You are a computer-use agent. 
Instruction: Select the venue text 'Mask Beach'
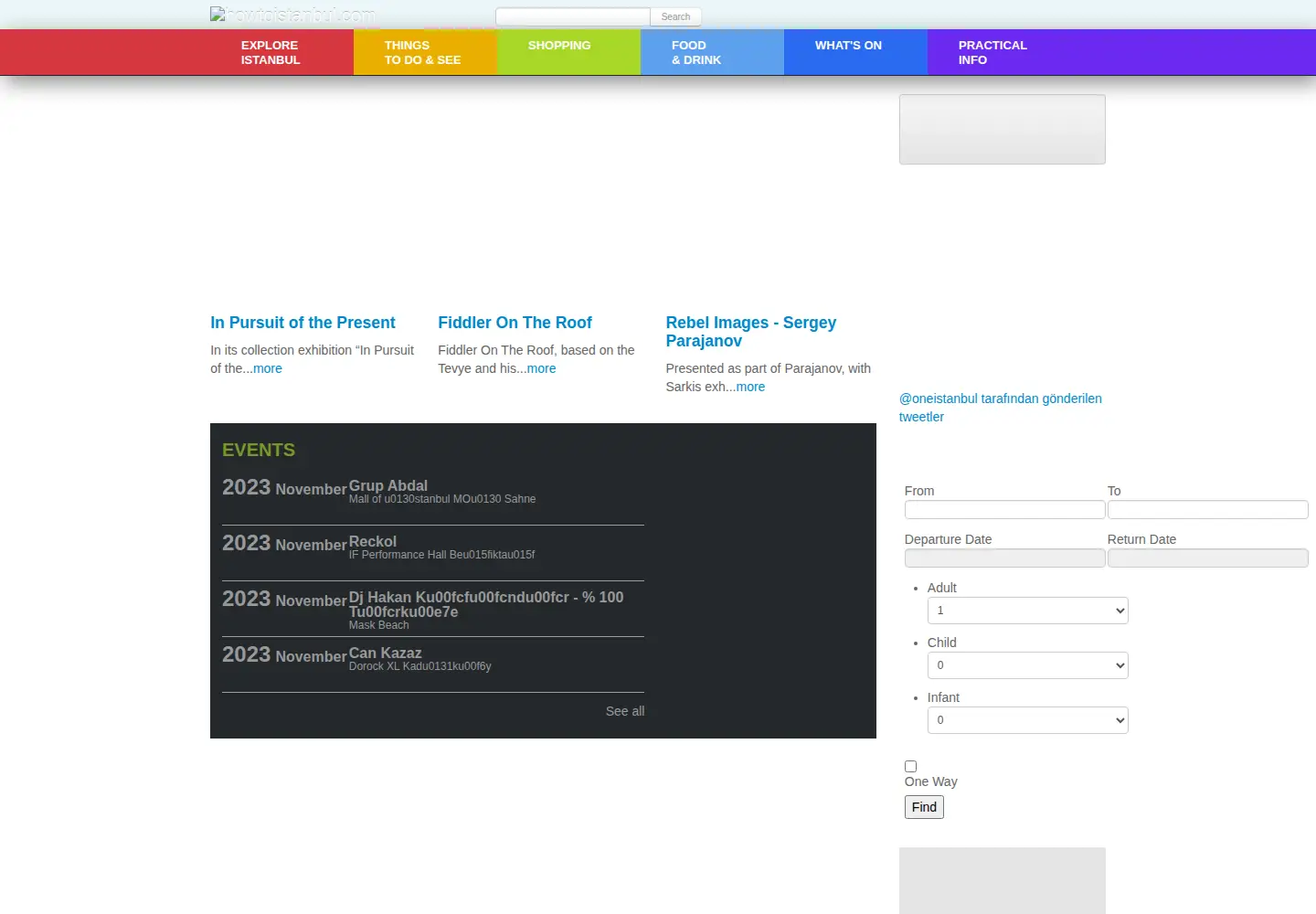point(379,625)
